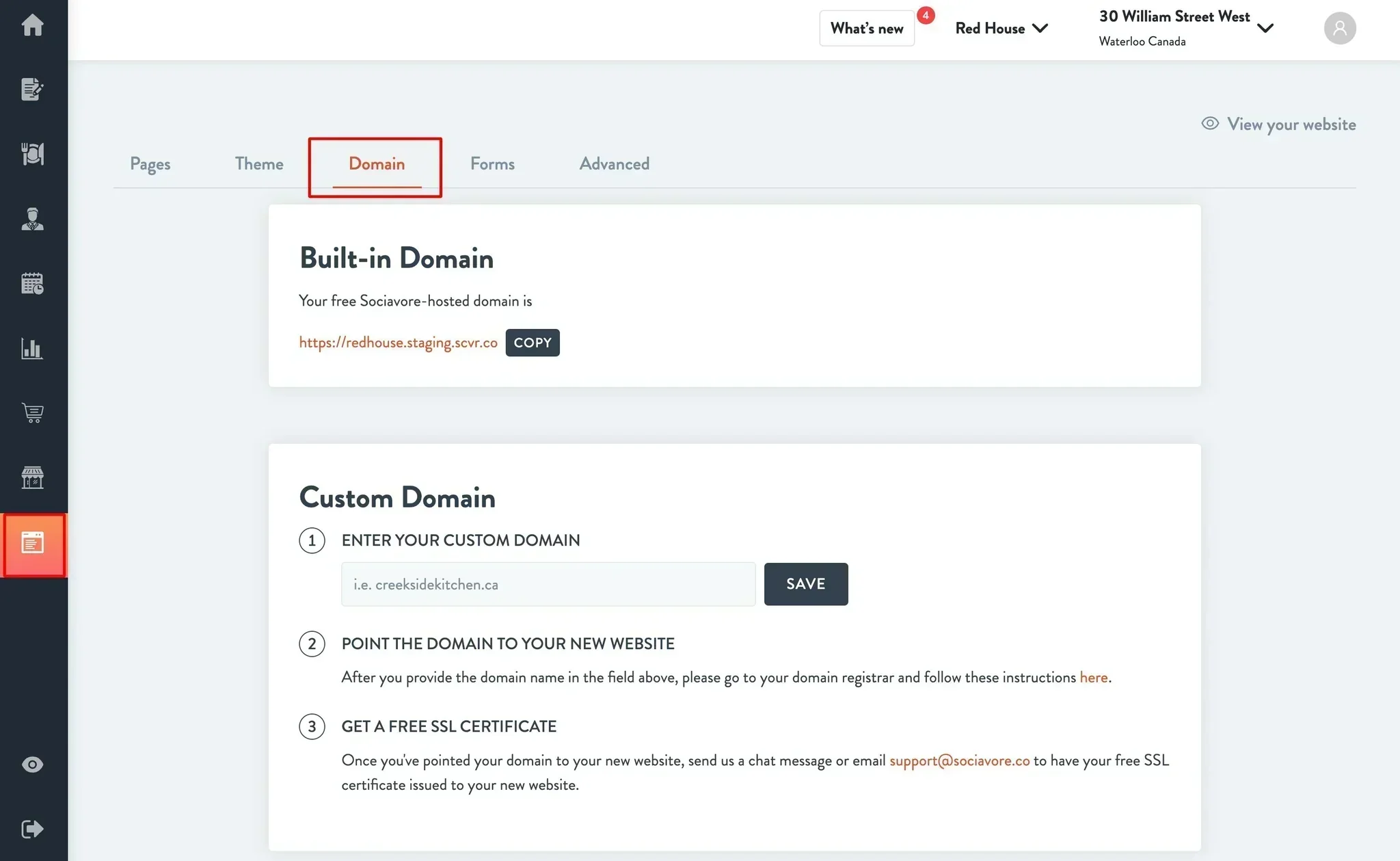Click the 'Built-in Domain' heading
1400x861 pixels.
[x=396, y=258]
